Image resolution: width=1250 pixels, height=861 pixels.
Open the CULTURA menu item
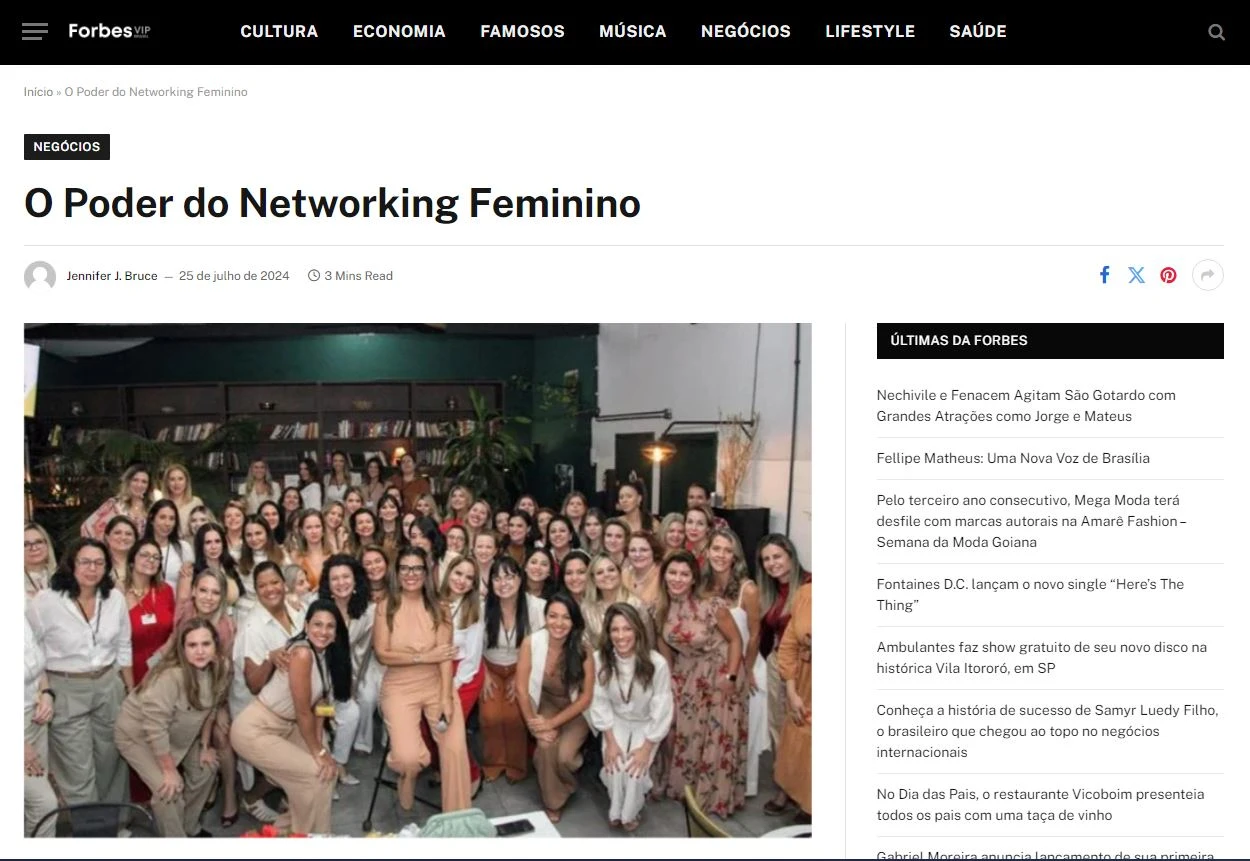279,32
